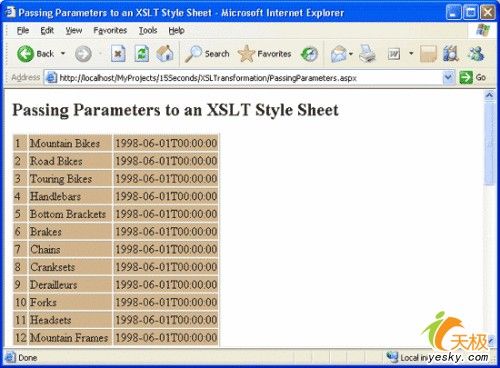Minimize the Internet Explorer window
The image size is (500, 368).
(x=454, y=12)
